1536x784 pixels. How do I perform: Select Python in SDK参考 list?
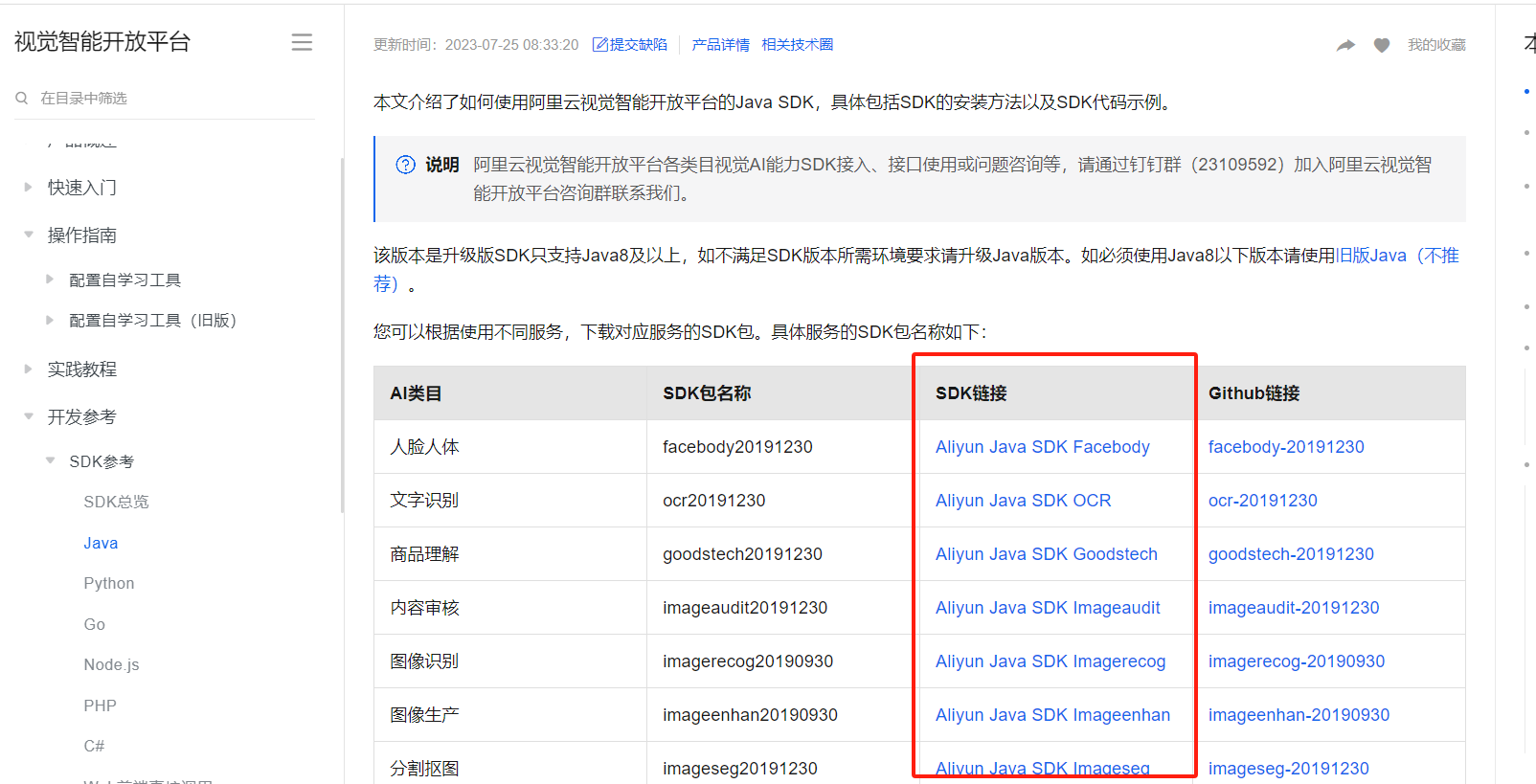tap(109, 583)
